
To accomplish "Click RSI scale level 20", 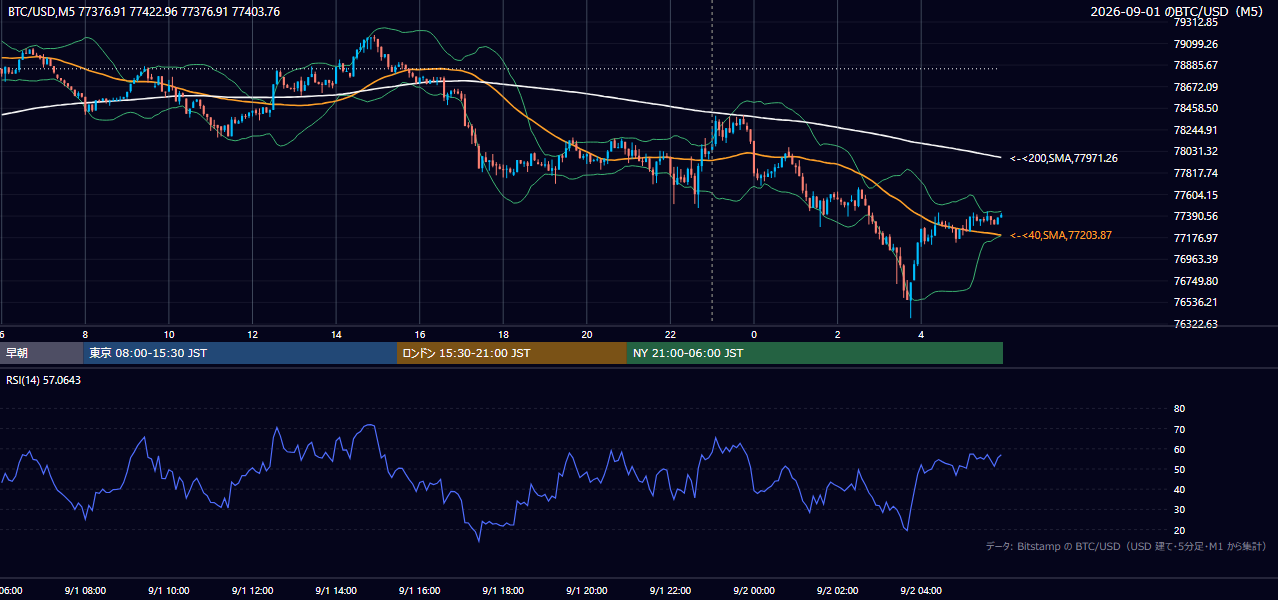I will 1179,530.
